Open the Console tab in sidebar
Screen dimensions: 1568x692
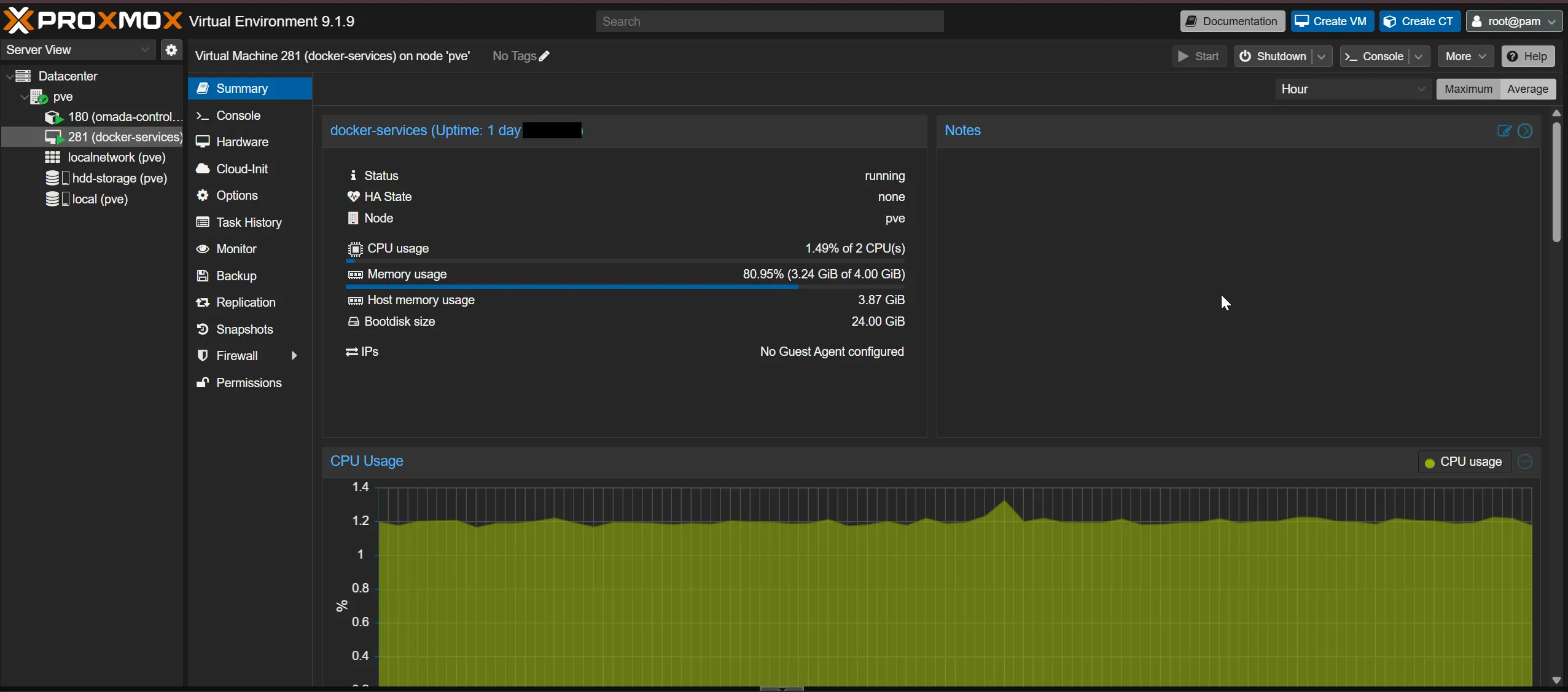[x=250, y=116]
